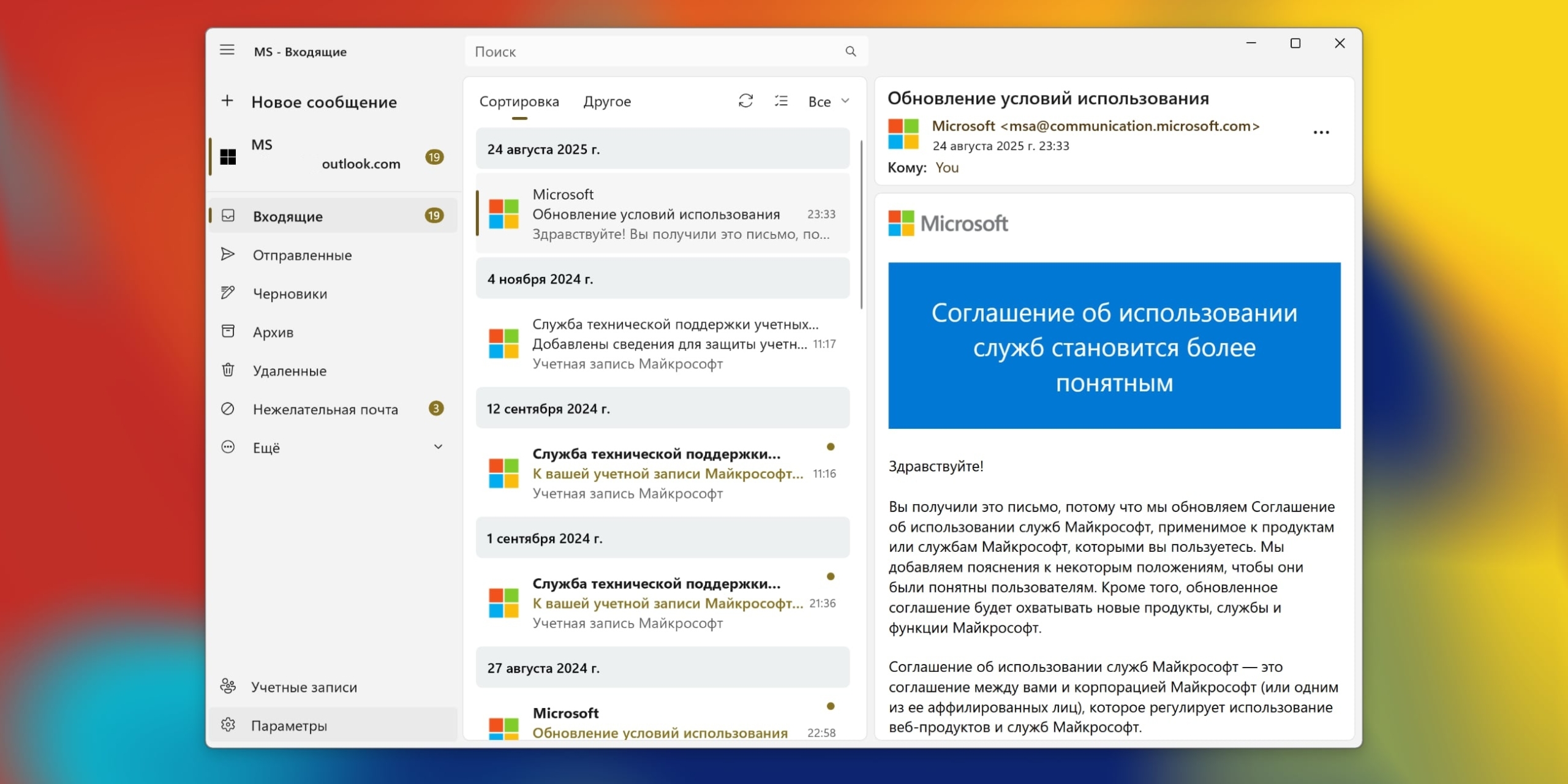Image resolution: width=1568 pixels, height=784 pixels.
Task: Select the Сортировка tab
Action: (519, 101)
